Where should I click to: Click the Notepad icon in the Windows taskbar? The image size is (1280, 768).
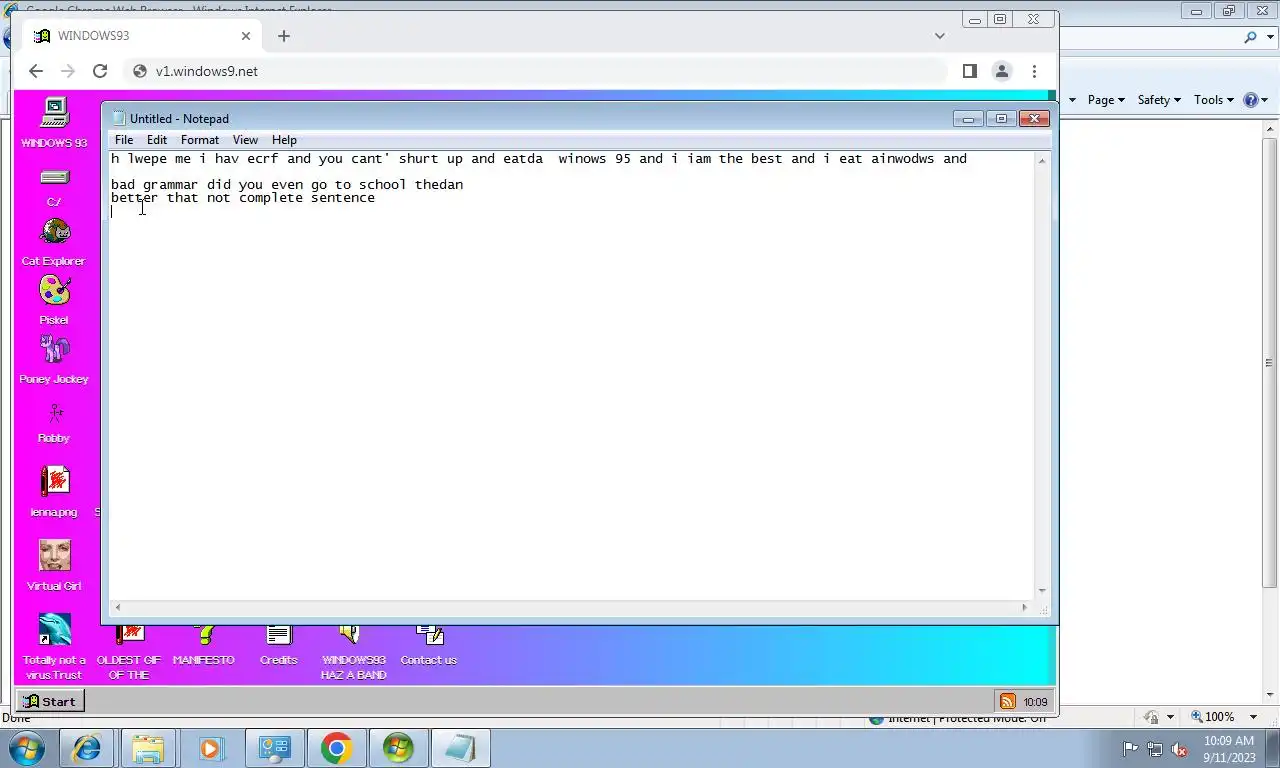[x=460, y=748]
